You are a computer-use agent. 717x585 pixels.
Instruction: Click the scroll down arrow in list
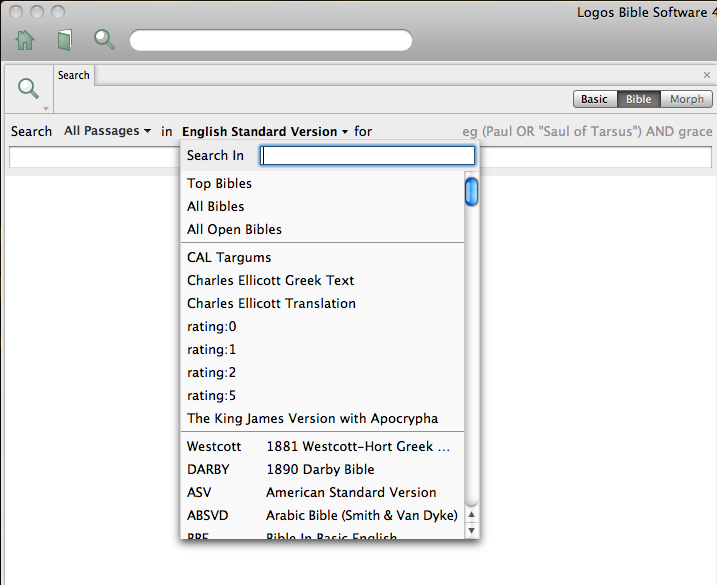471,531
